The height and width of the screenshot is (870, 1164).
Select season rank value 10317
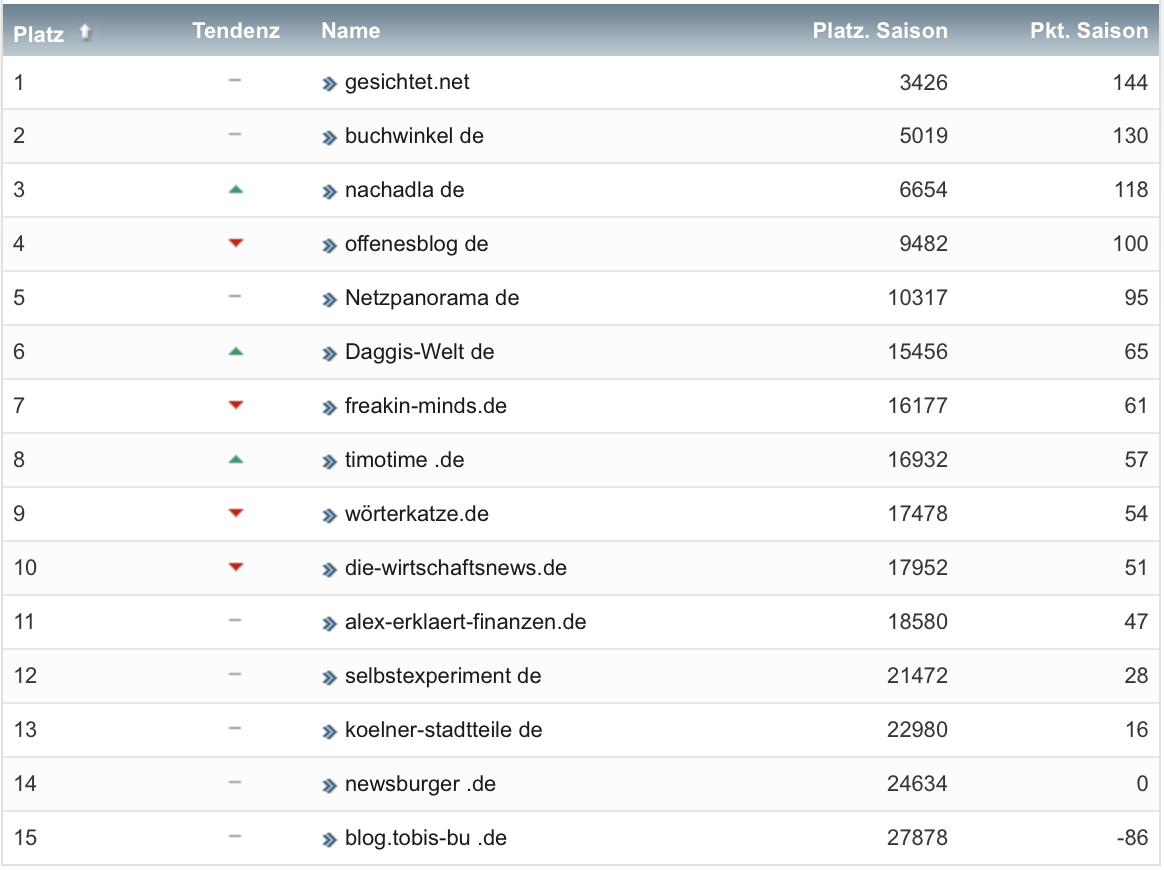point(918,298)
